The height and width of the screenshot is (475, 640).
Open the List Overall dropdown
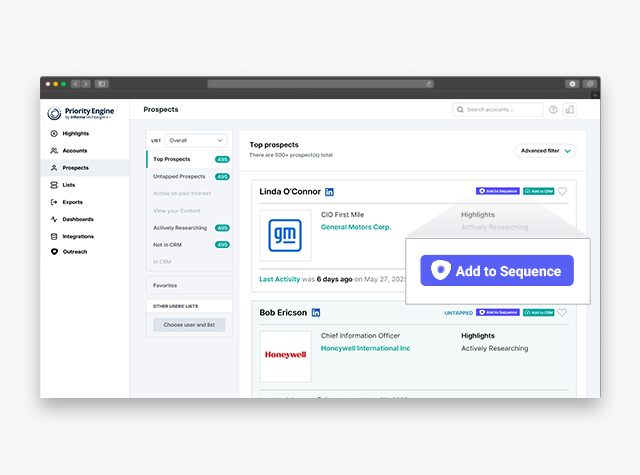click(196, 140)
